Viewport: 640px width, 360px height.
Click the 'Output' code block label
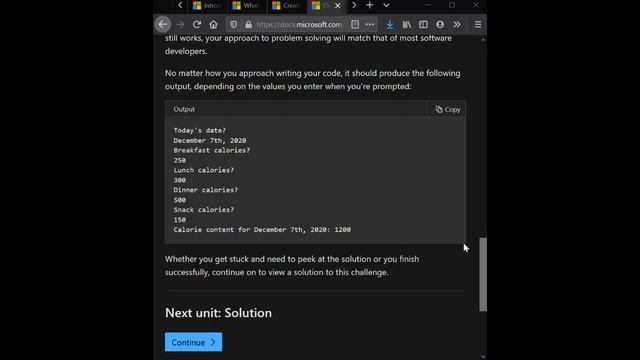pos(184,109)
